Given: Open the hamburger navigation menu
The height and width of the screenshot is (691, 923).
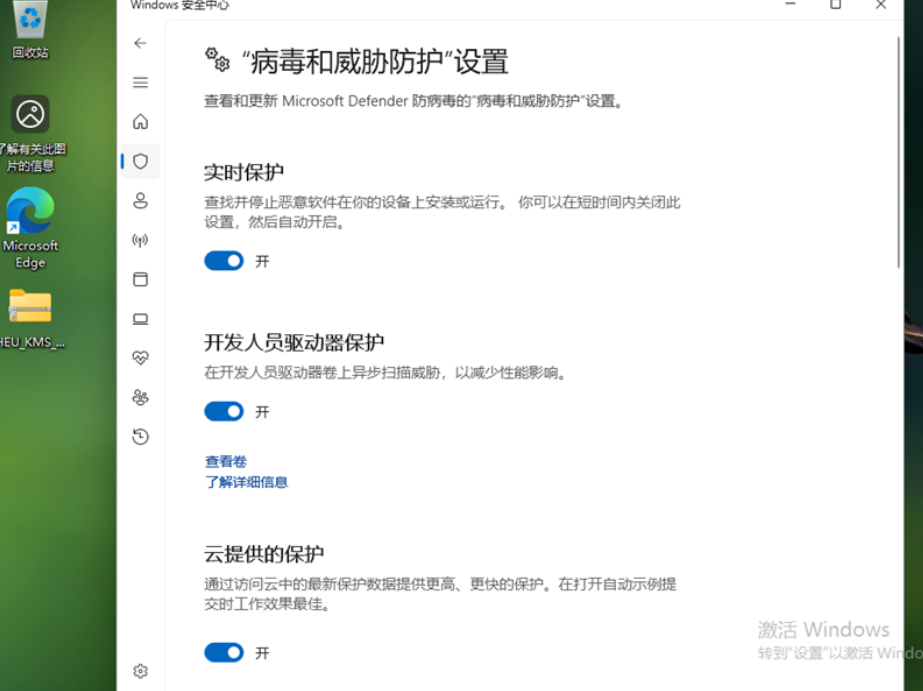Looking at the screenshot, I should tap(140, 82).
